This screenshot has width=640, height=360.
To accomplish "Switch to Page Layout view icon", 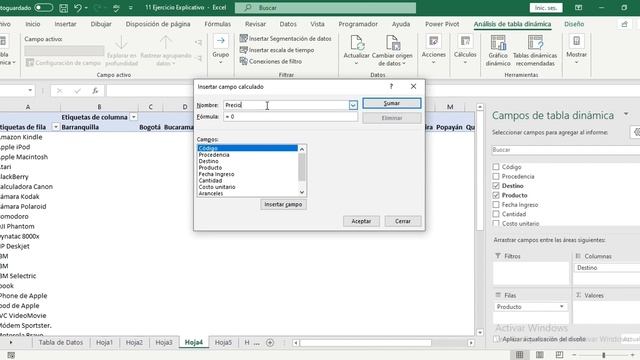I will pyautogui.click(x=540, y=355).
